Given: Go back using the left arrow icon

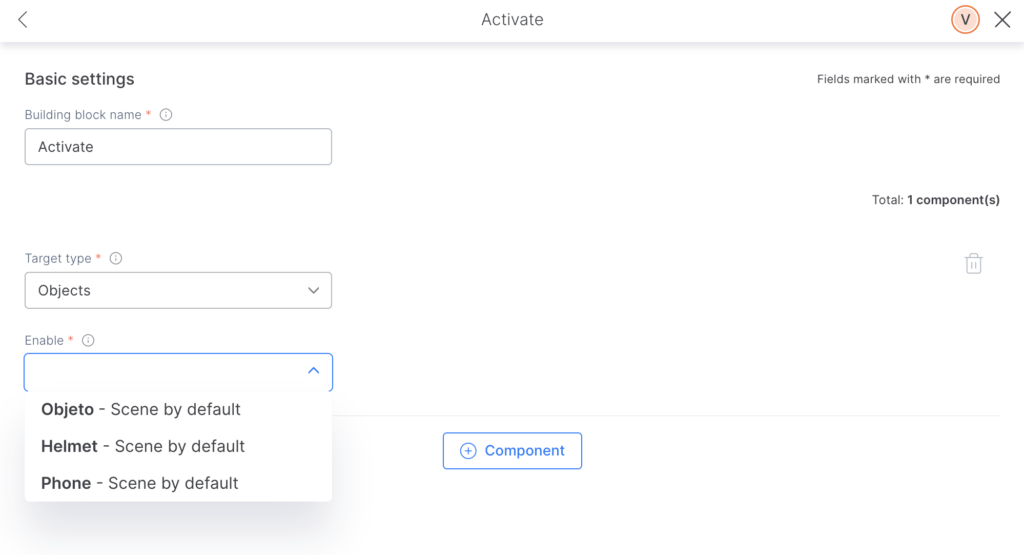Looking at the screenshot, I should click(x=23, y=20).
